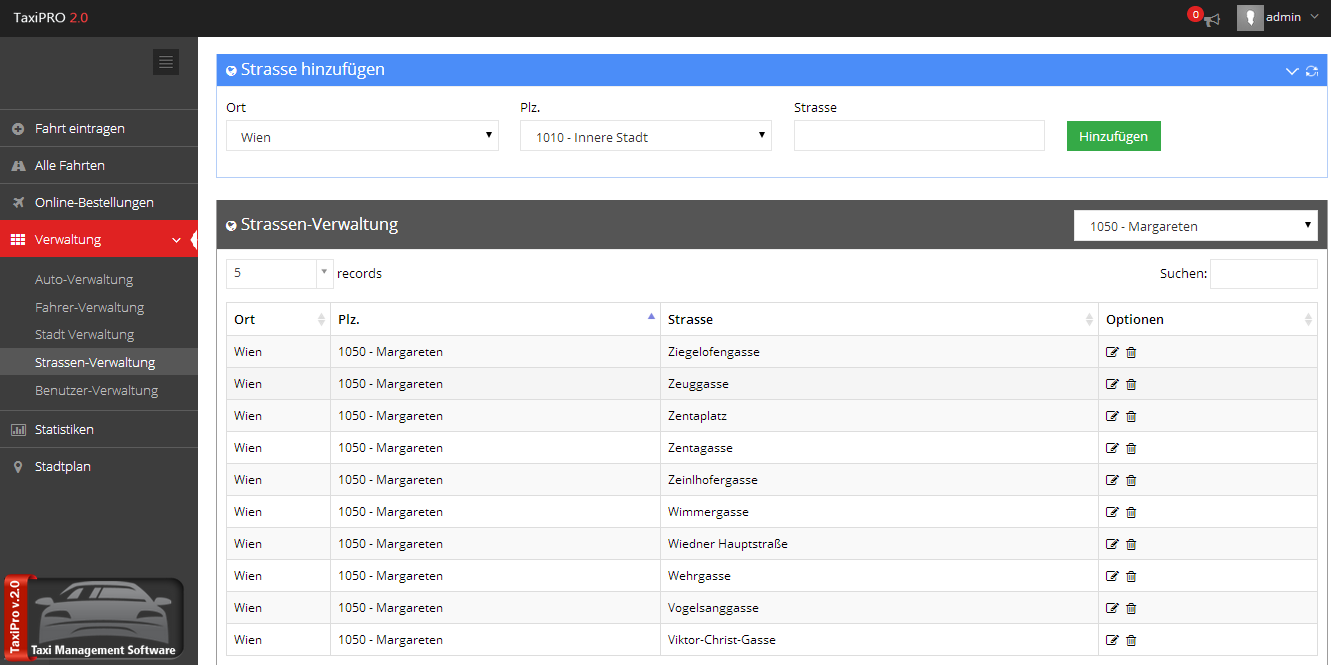Viewport: 1331px width, 665px height.
Task: Sort table by Ort column
Action: 278,319
